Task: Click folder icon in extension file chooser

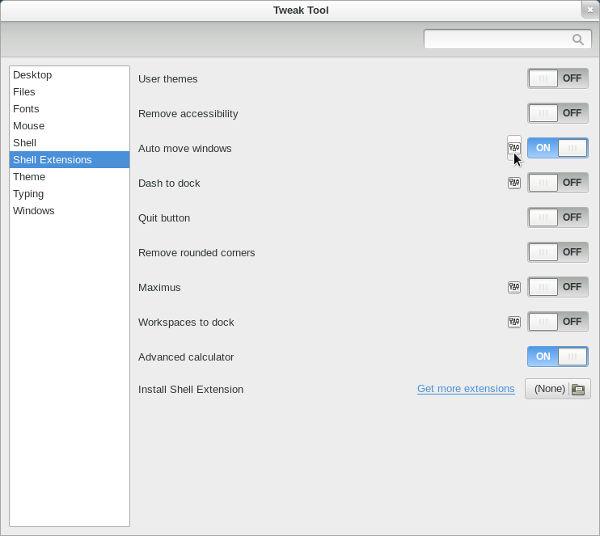Action: point(578,389)
